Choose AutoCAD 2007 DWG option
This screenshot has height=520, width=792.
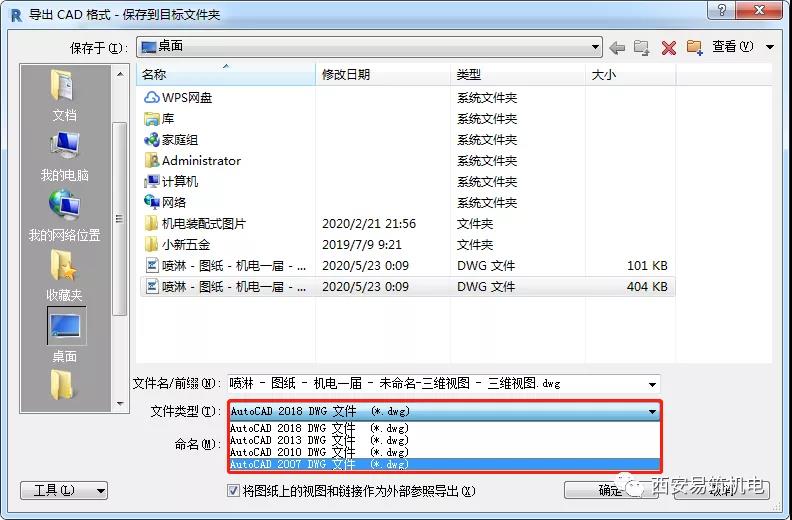444,464
